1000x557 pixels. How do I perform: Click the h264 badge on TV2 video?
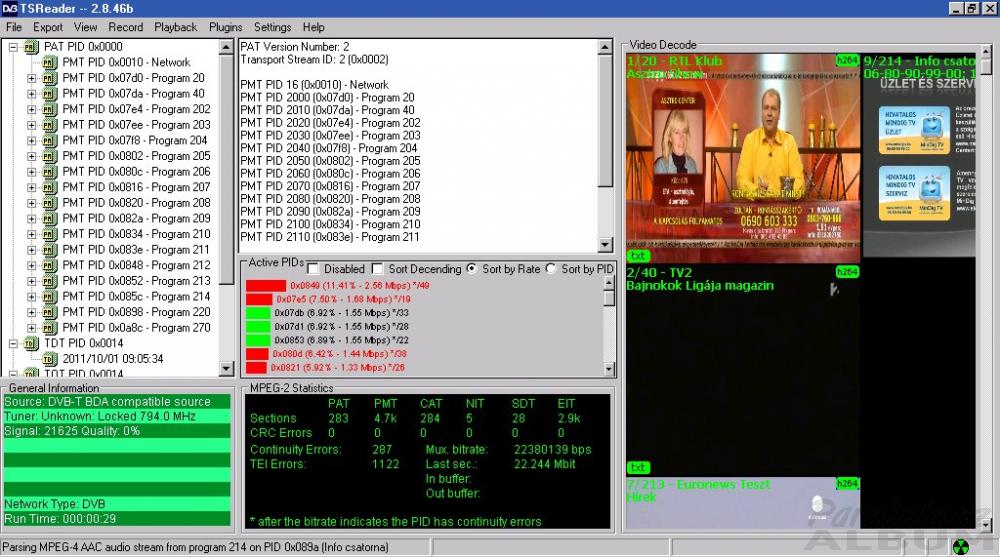click(847, 272)
